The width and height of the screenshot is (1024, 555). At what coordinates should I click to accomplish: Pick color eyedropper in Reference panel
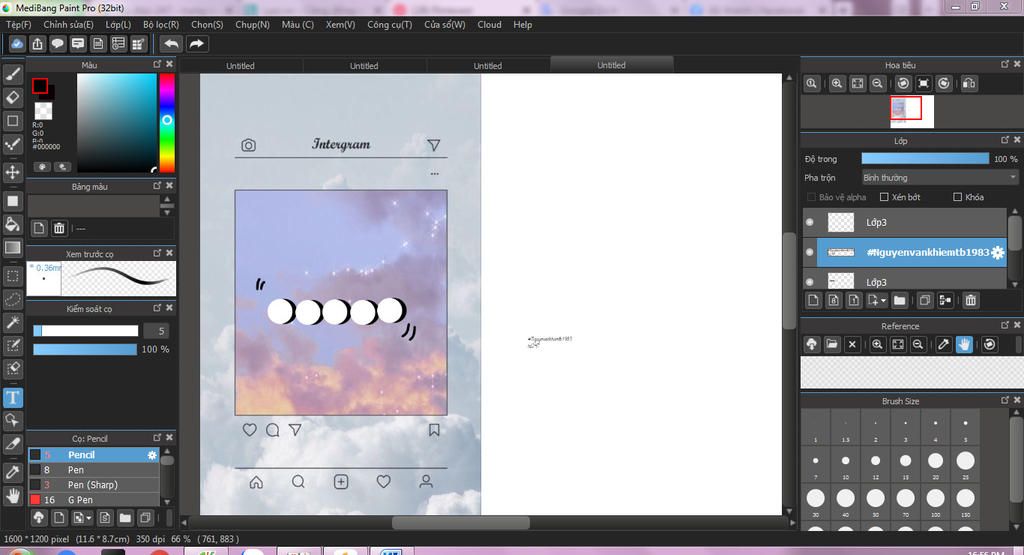pos(943,344)
